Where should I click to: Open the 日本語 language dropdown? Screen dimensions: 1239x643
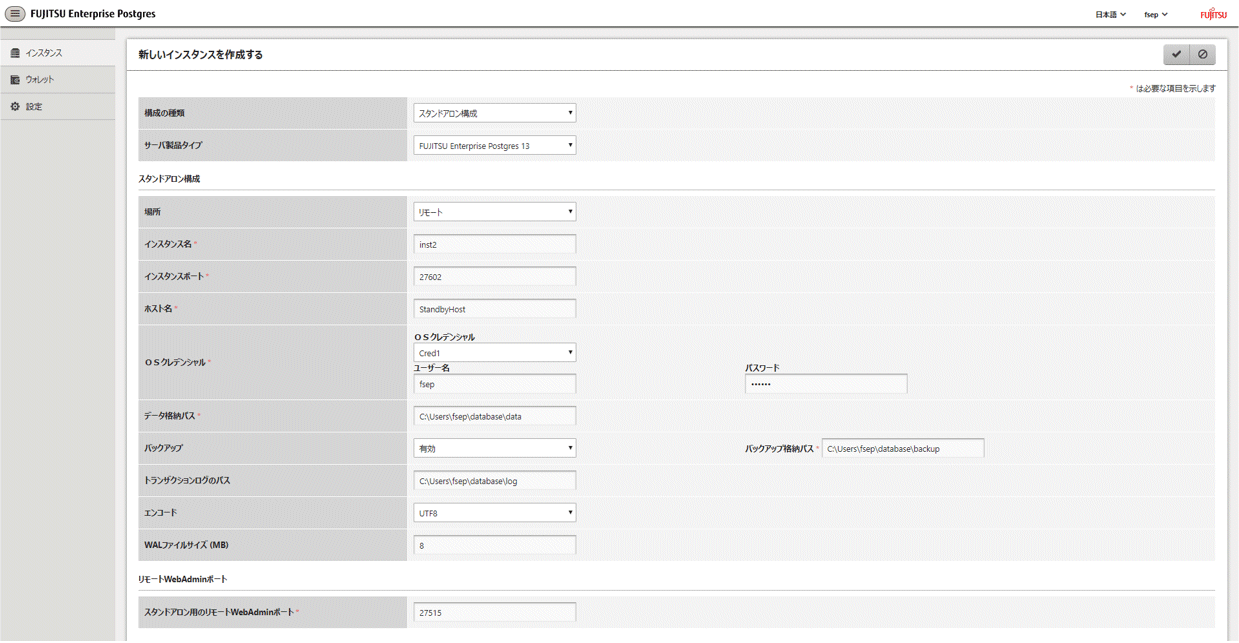point(1111,14)
